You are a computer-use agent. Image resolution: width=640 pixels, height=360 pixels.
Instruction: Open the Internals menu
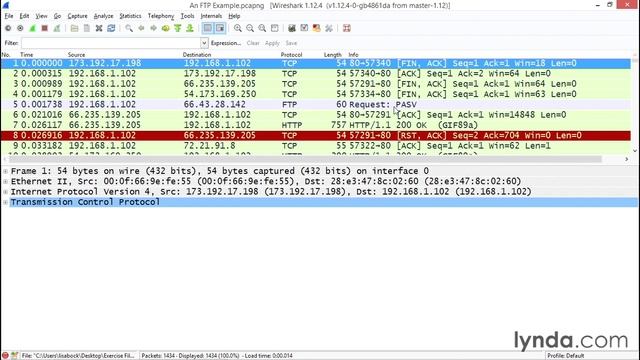[211, 16]
